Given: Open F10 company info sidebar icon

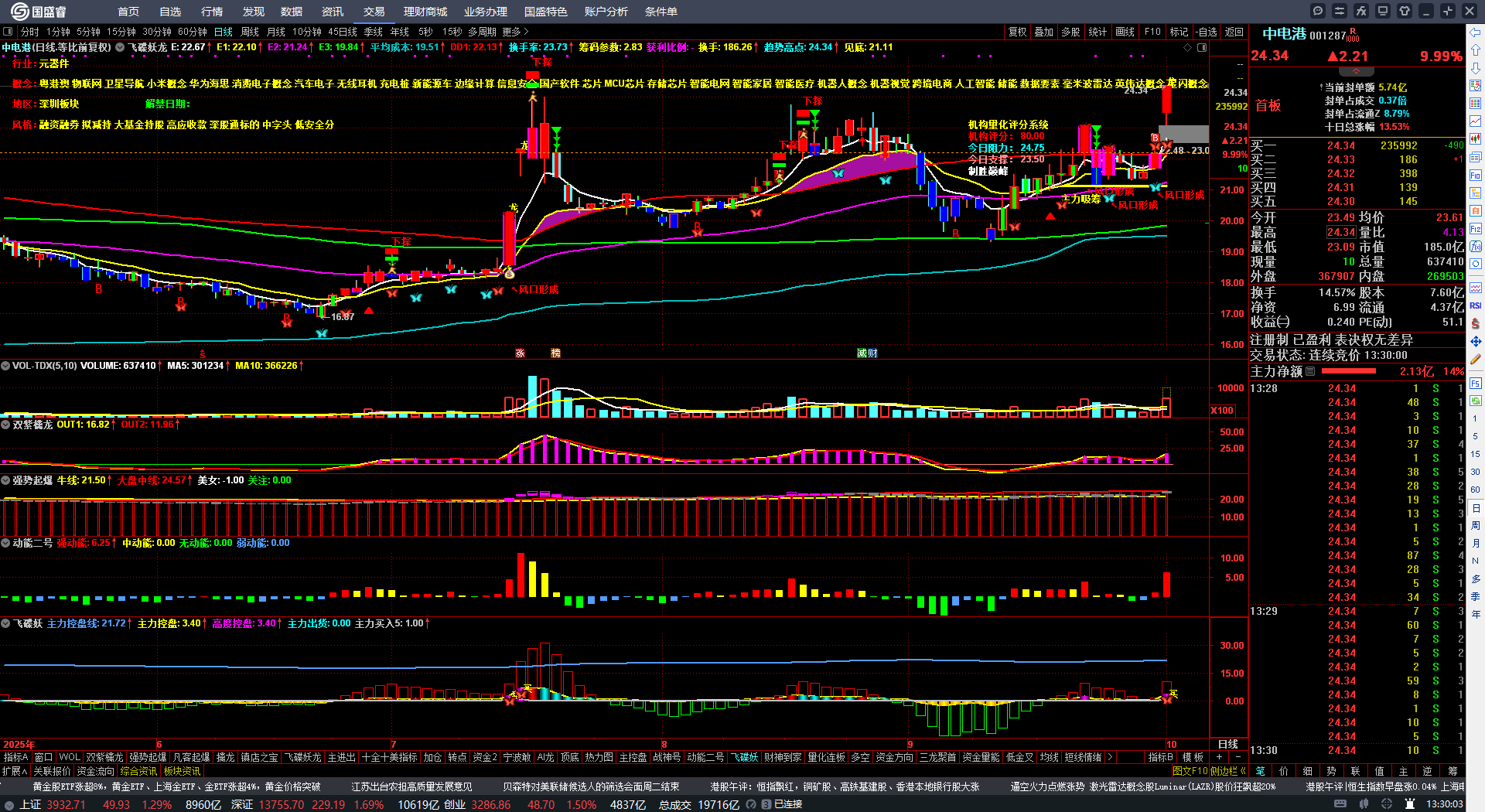Looking at the screenshot, I should point(1476,176).
